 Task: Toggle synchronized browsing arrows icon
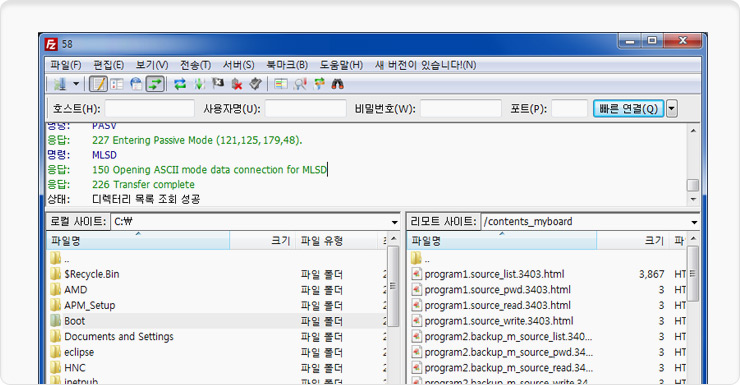[319, 84]
